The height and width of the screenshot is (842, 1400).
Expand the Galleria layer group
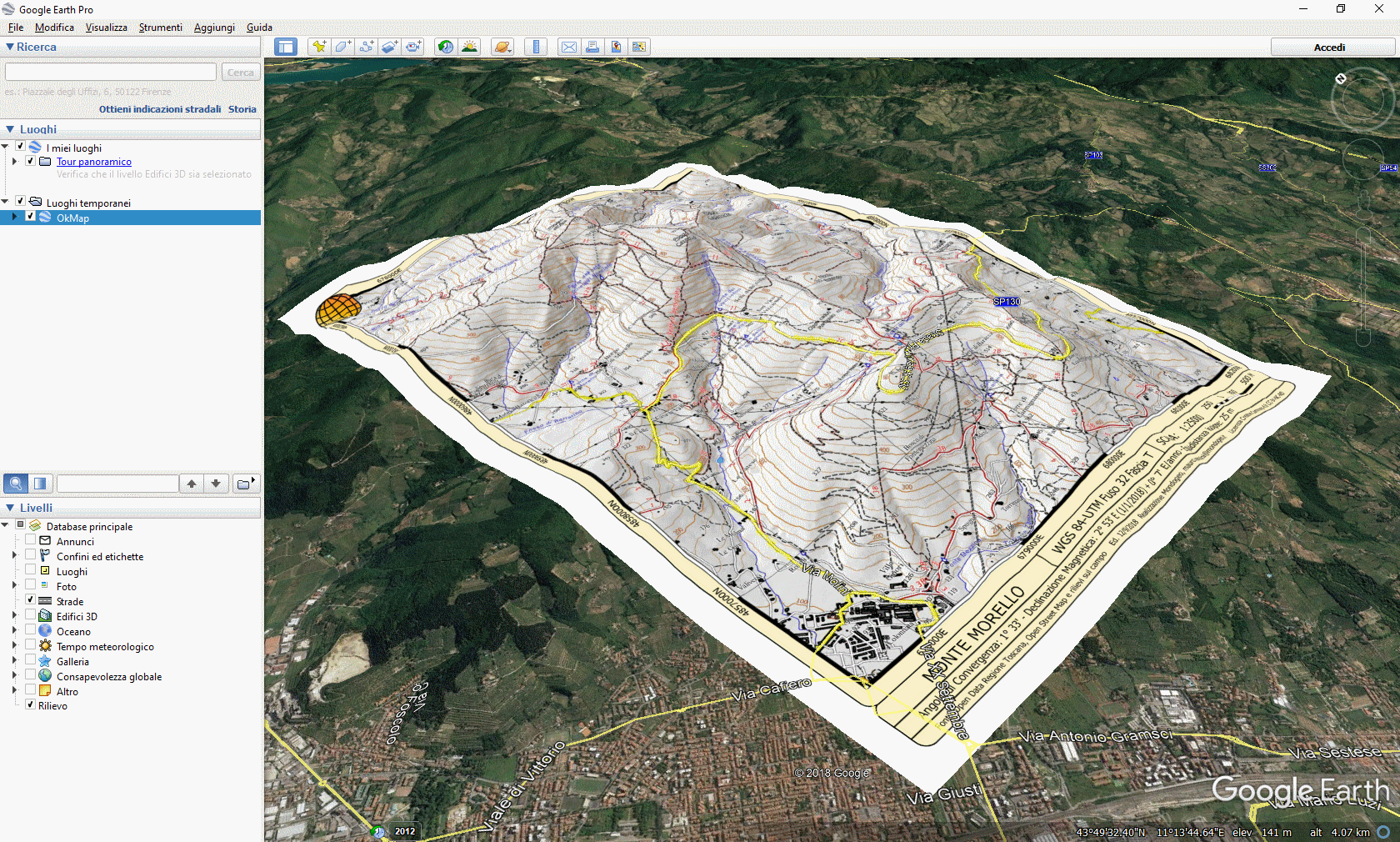[x=14, y=660]
